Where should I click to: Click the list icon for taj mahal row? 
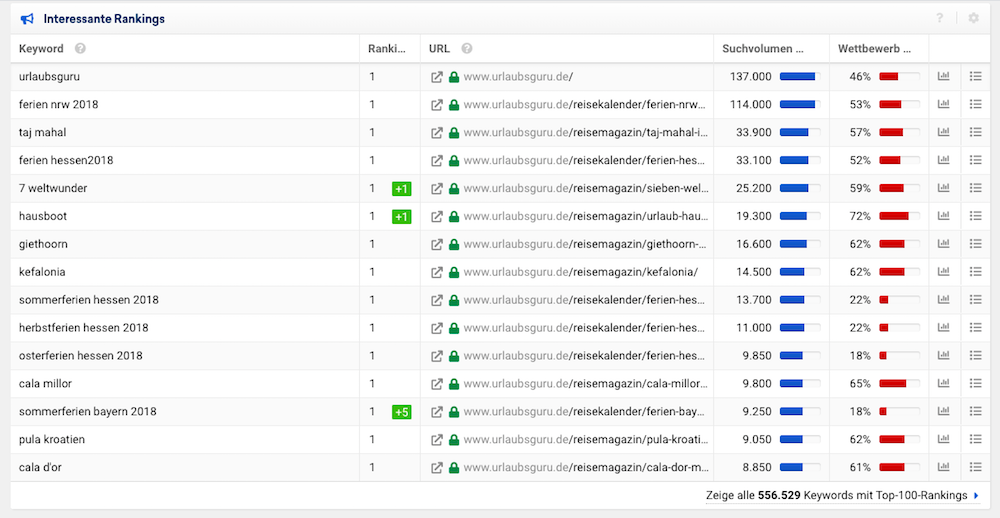point(975,132)
